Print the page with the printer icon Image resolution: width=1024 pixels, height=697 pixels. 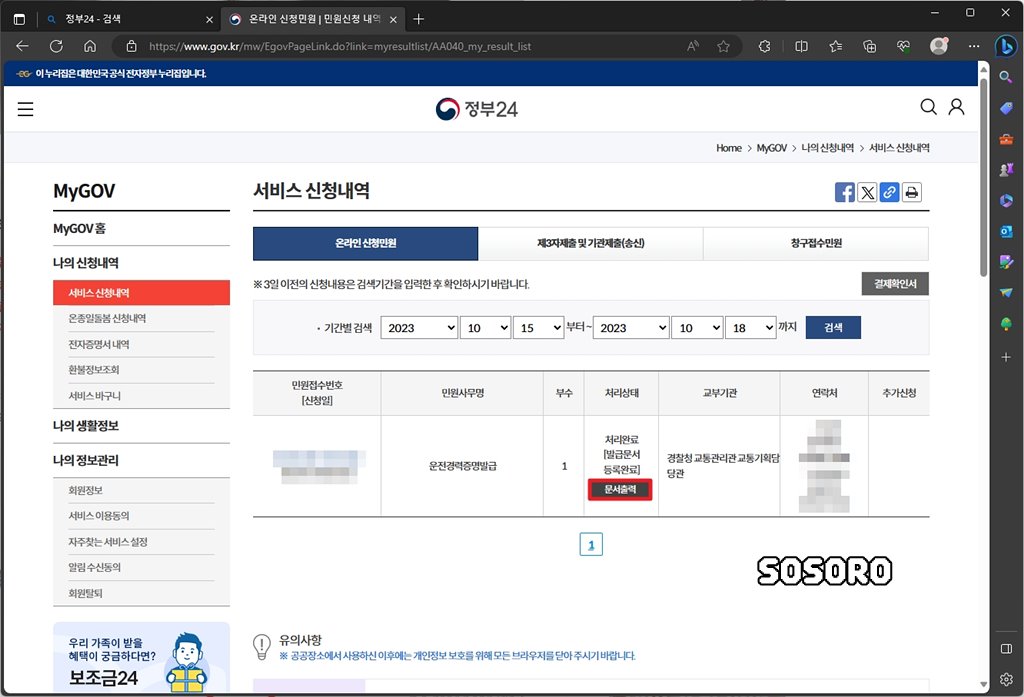912,192
